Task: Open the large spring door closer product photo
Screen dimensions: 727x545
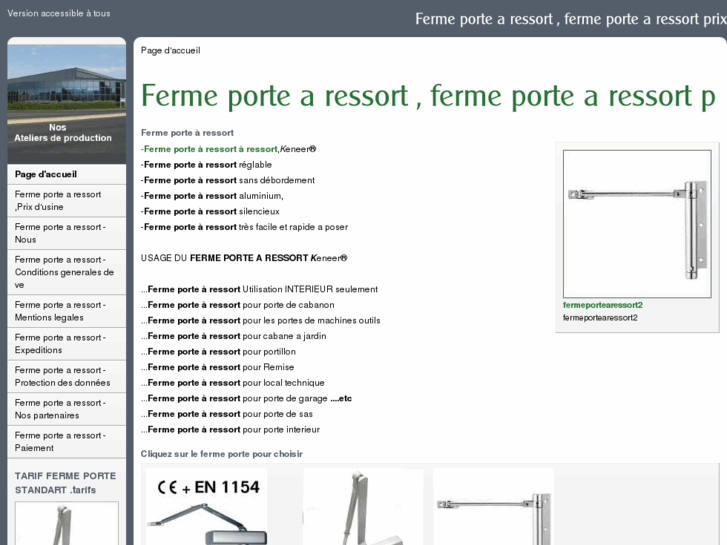Action: tap(637, 224)
